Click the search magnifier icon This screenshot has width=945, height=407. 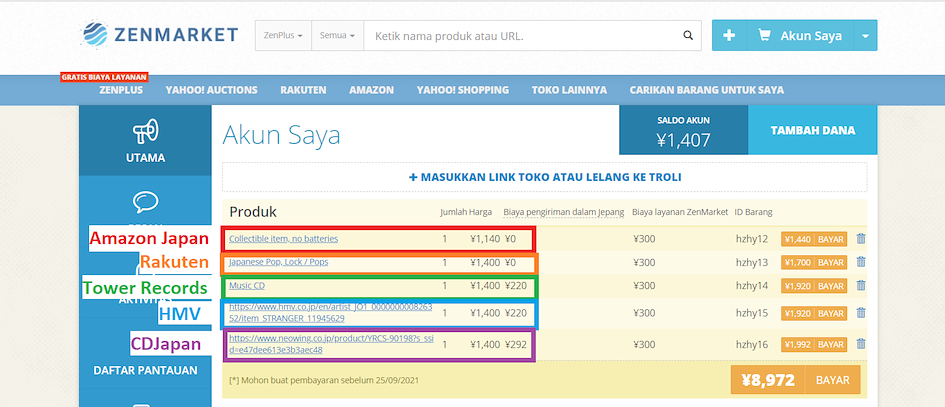[x=688, y=36]
